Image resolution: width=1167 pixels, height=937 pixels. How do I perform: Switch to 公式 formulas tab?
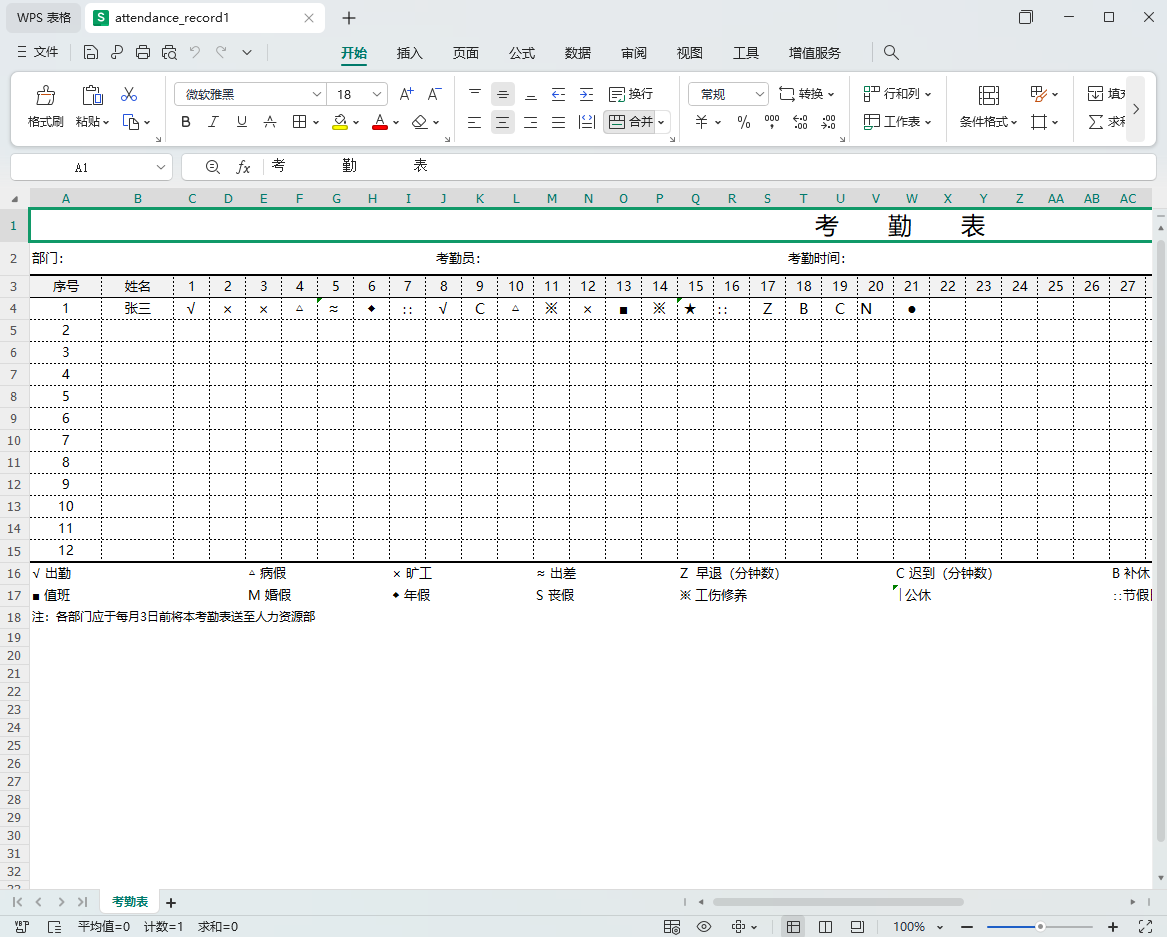coord(522,53)
